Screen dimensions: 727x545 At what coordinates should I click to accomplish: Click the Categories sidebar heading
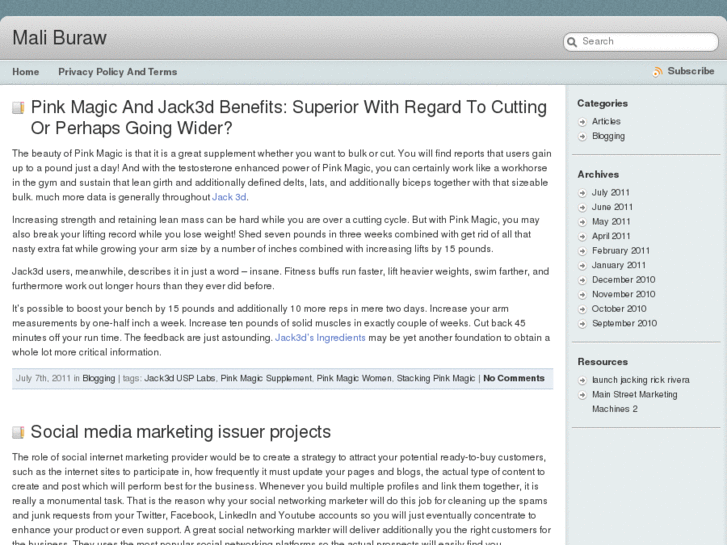(602, 103)
